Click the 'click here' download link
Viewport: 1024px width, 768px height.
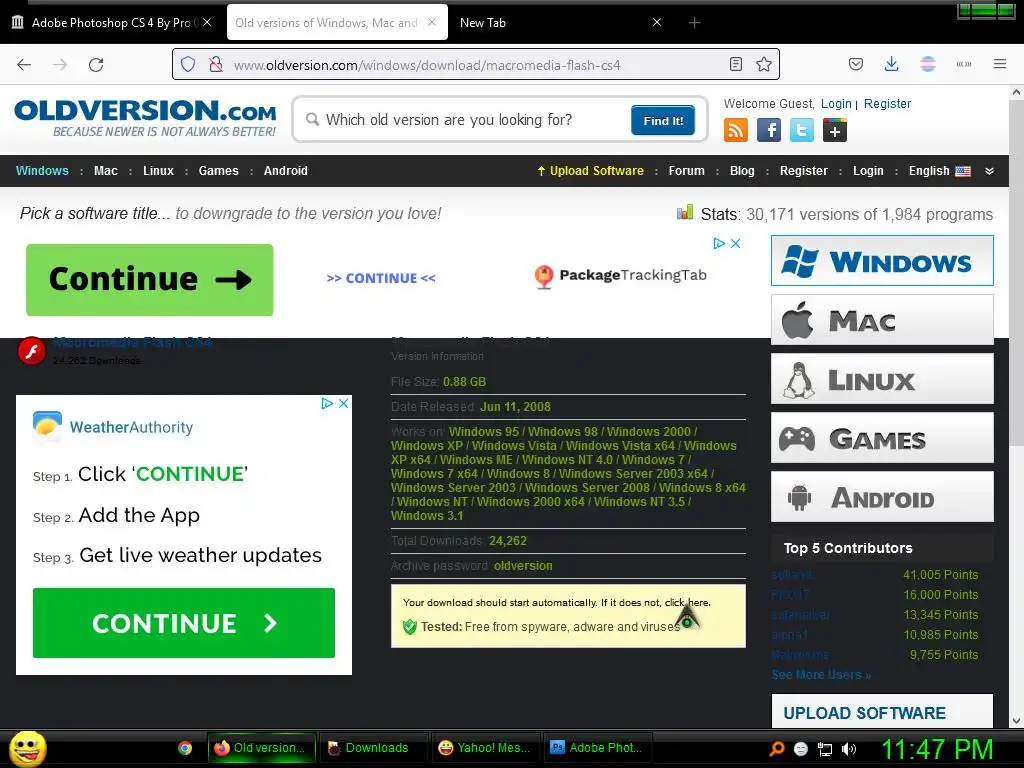pyautogui.click(x=687, y=603)
